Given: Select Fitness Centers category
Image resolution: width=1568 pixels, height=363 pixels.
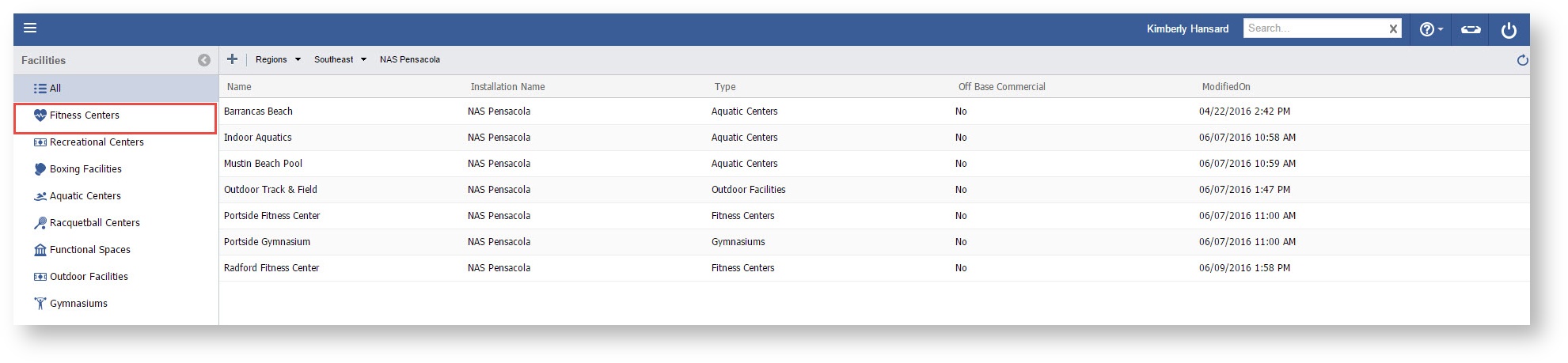Looking at the screenshot, I should point(84,115).
